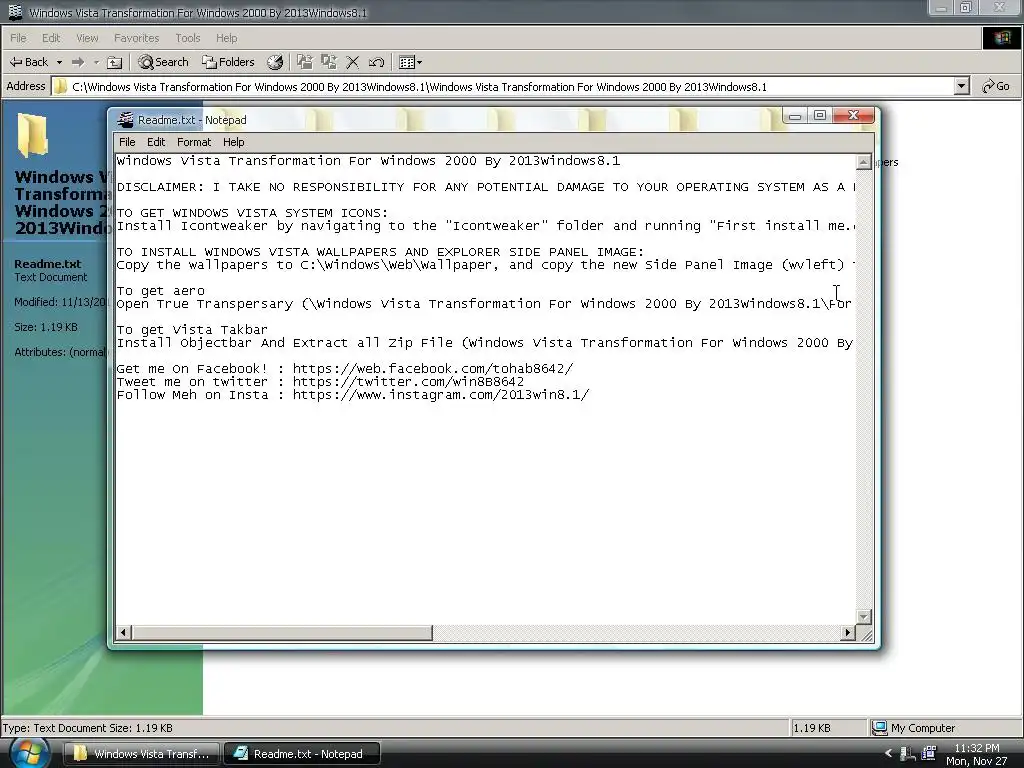The width and height of the screenshot is (1024, 768).
Task: Toggle the Folders pane in Explorer
Action: (228, 62)
